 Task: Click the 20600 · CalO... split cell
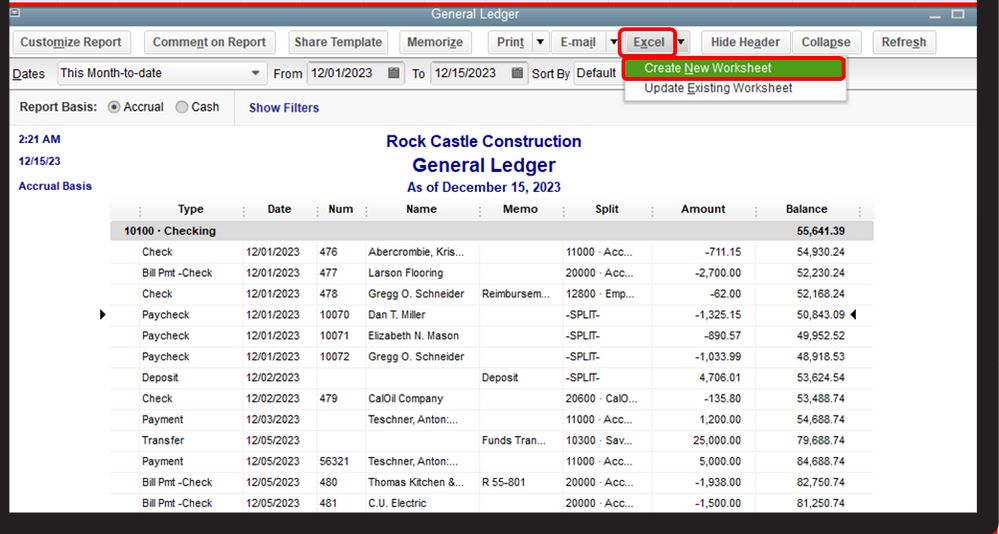[x=601, y=398]
